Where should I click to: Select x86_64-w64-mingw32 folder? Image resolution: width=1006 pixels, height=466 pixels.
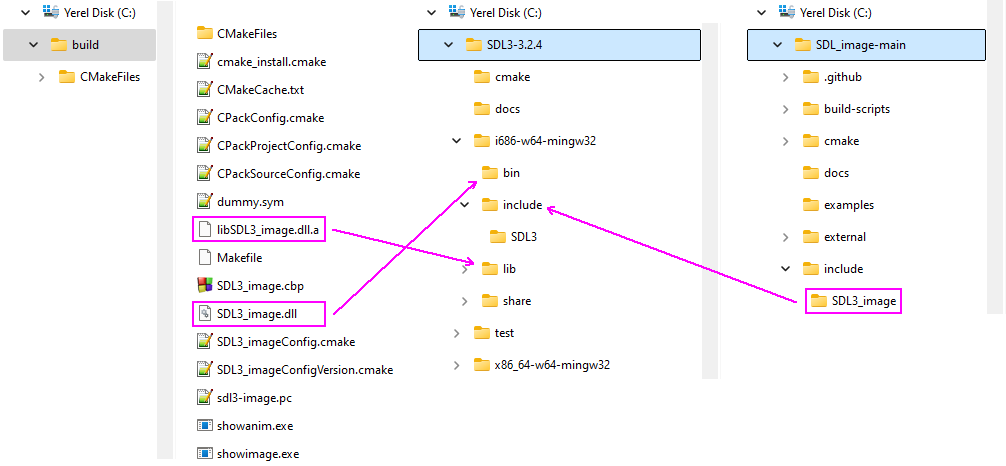point(541,365)
